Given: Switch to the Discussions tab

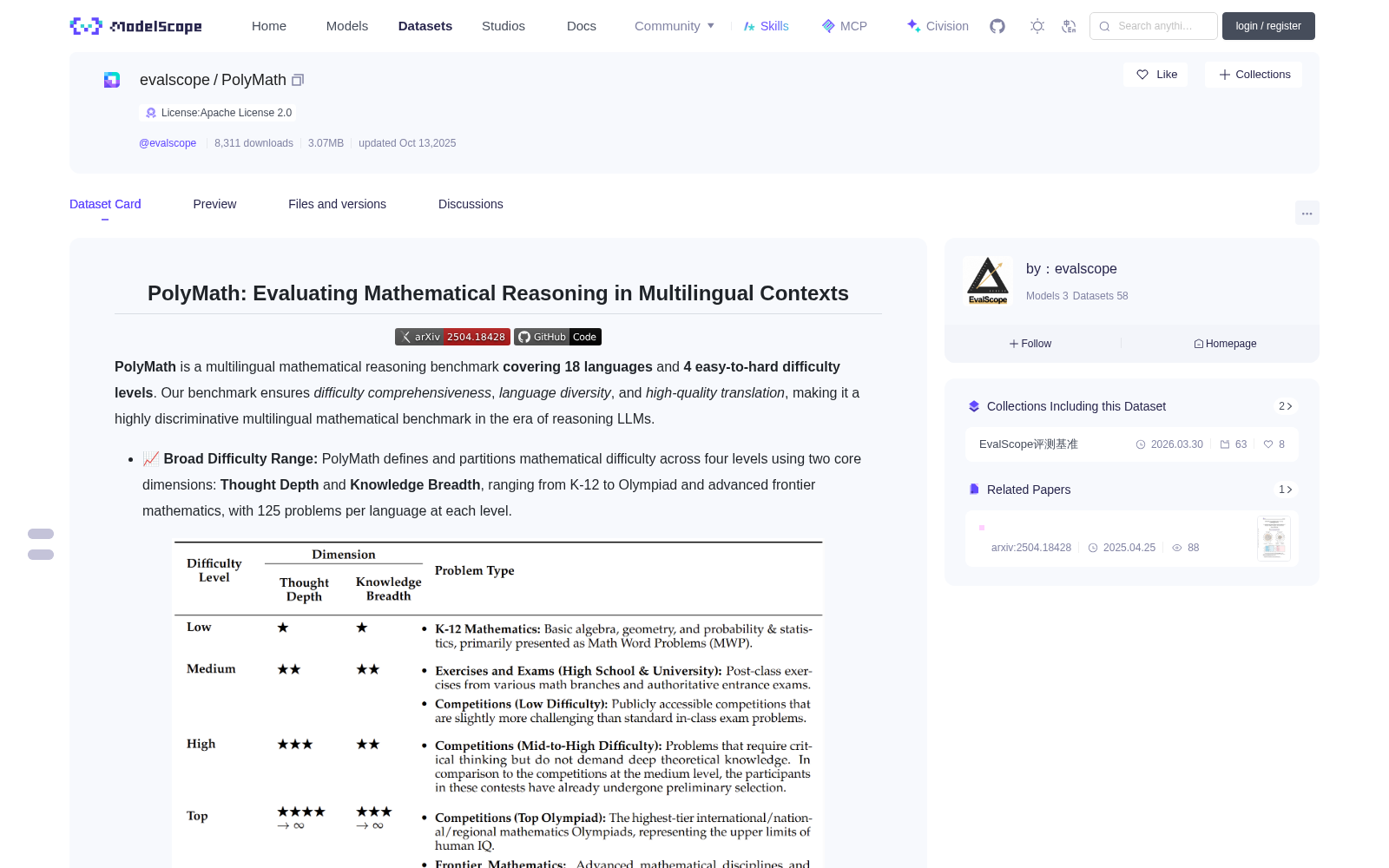Looking at the screenshot, I should coord(471,204).
